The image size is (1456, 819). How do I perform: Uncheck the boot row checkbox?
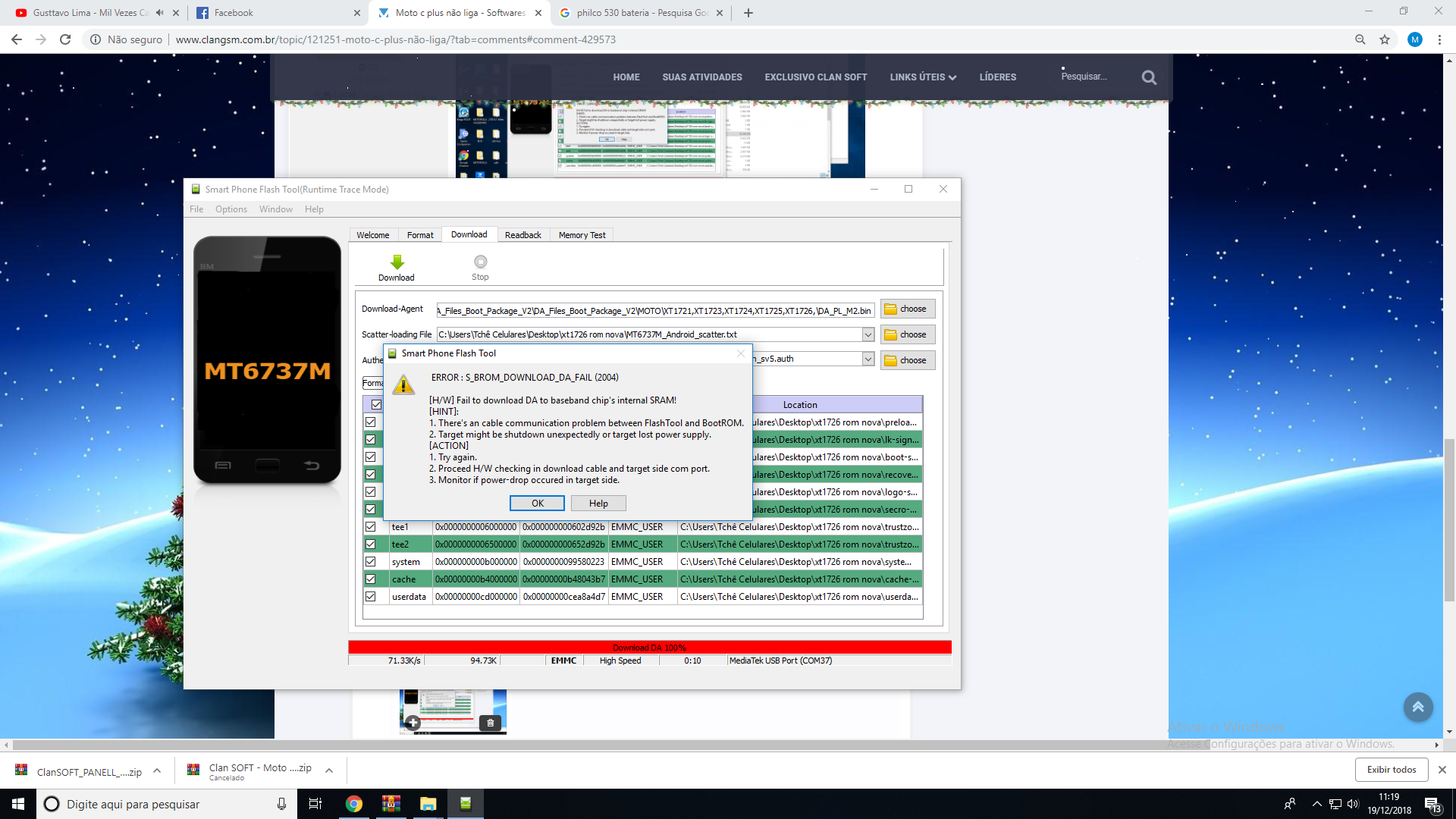pos(371,457)
